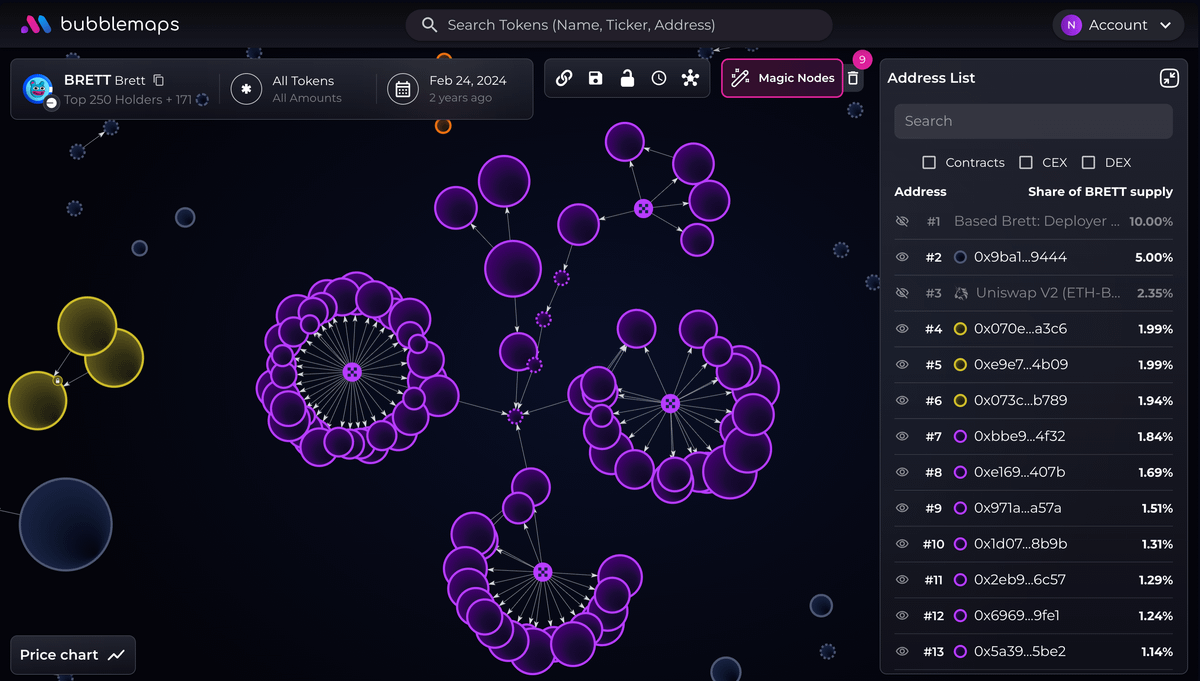Select address 0x6969...9fe1
Viewport: 1200px width, 681px height.
1017,616
